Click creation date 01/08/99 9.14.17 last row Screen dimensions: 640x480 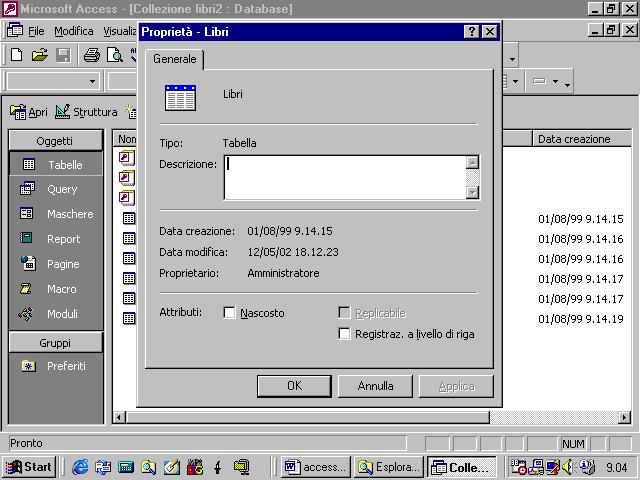[x=580, y=299]
